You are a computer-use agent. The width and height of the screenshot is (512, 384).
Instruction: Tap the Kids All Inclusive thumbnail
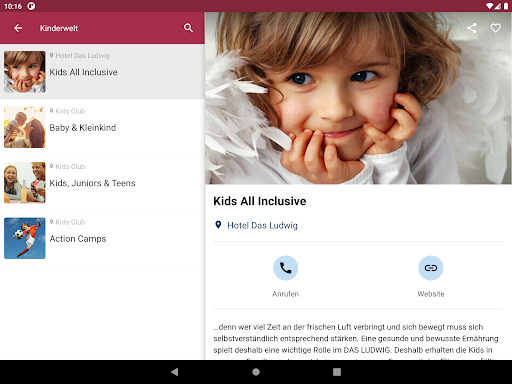25,72
